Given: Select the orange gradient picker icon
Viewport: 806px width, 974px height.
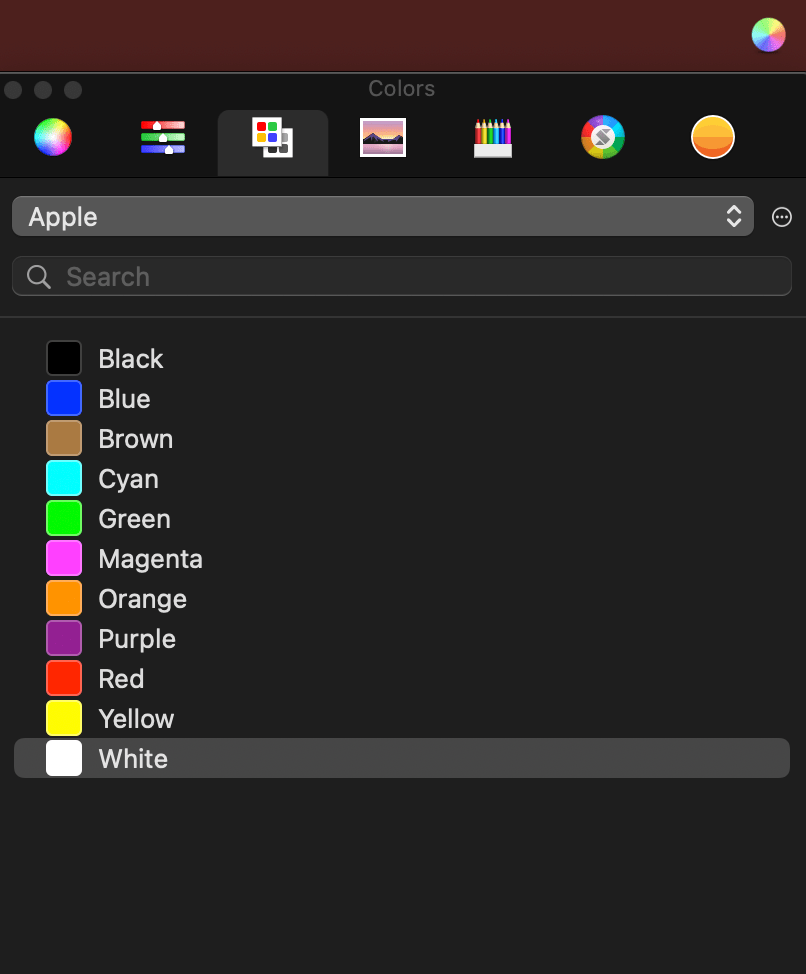Looking at the screenshot, I should coord(712,137).
